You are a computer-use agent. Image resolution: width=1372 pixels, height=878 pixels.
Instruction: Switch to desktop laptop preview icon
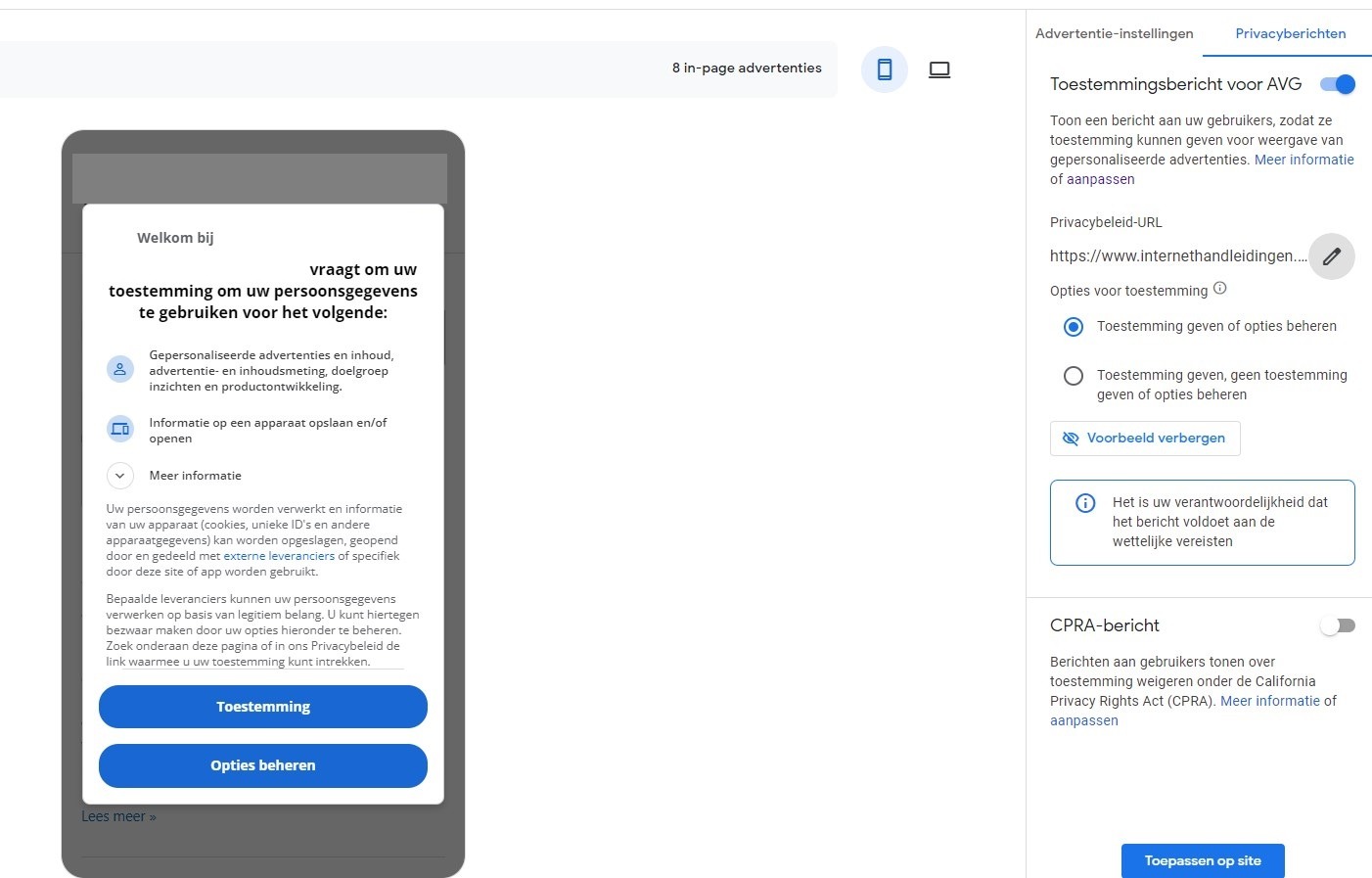pyautogui.click(x=939, y=69)
